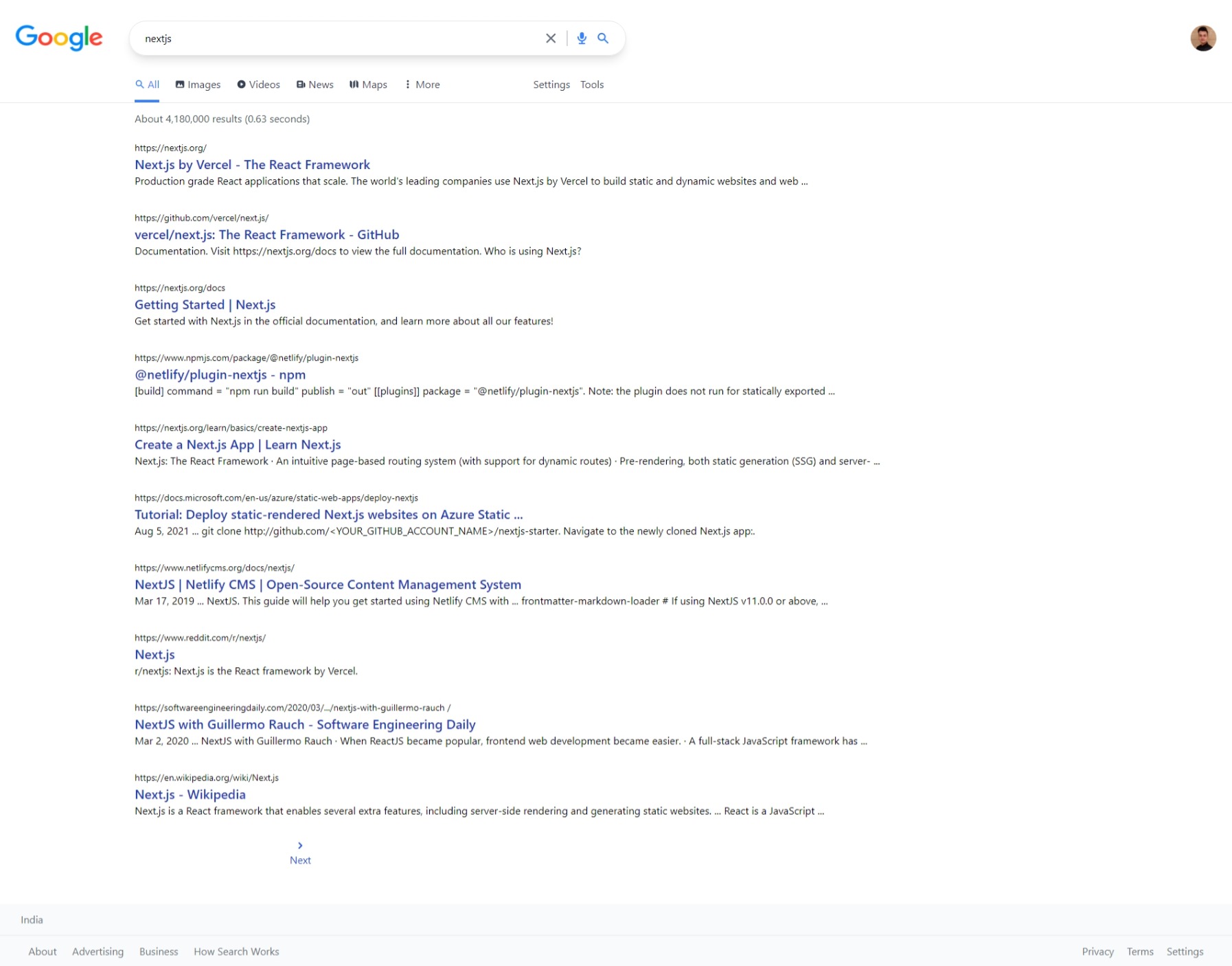This screenshot has height=966, width=1232.
Task: Click the netlifycms.org/docs/nextjs URL text
Action: pos(214,568)
